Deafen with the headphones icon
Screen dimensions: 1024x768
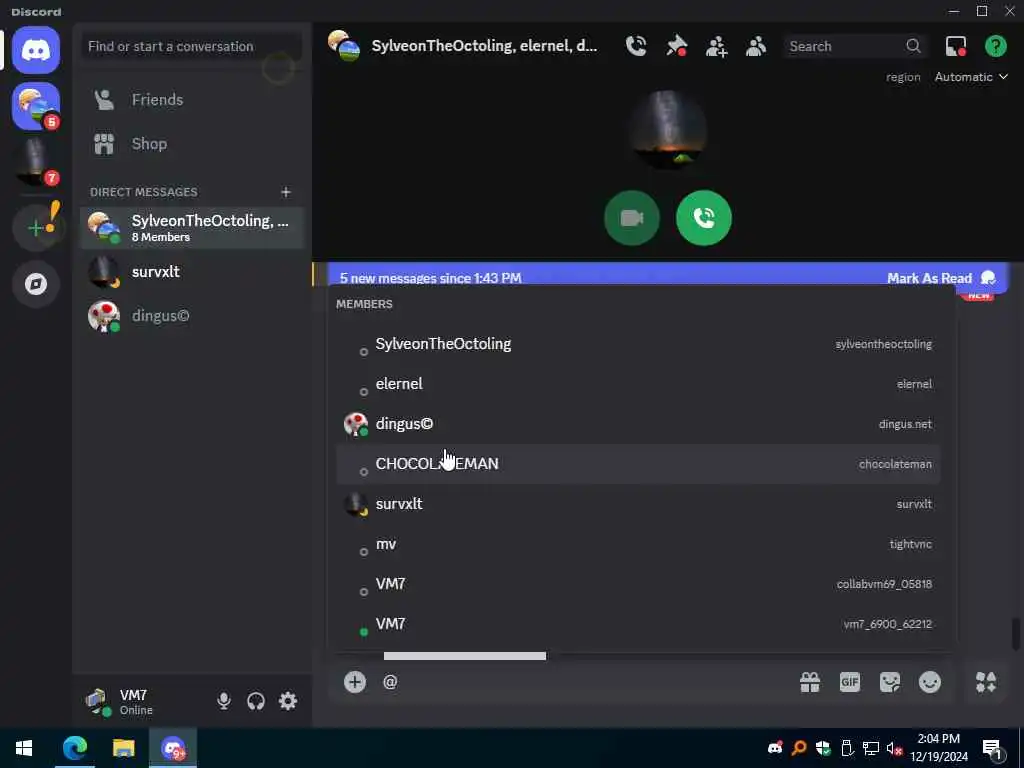tap(256, 701)
